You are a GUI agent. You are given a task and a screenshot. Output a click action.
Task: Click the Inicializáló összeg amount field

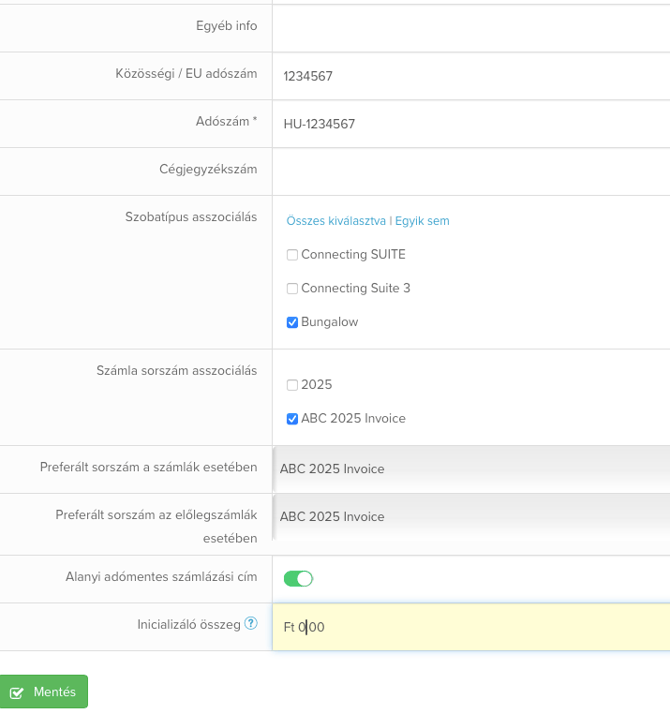470,627
